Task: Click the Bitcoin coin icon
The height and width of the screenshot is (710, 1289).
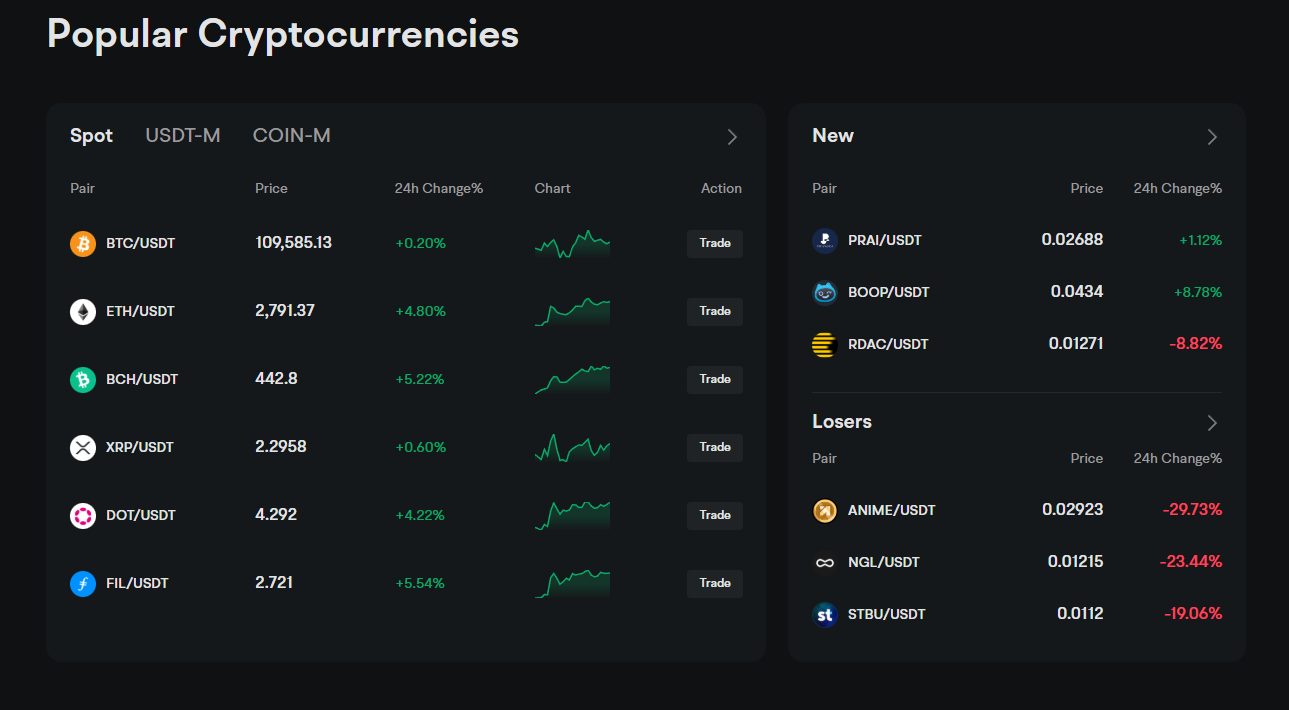Action: tap(83, 243)
